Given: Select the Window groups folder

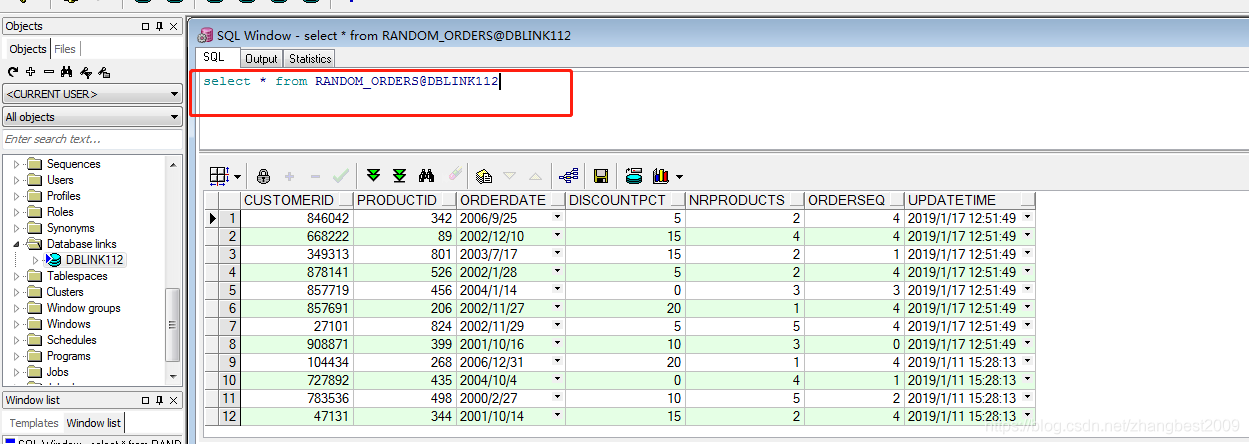Looking at the screenshot, I should (x=83, y=308).
